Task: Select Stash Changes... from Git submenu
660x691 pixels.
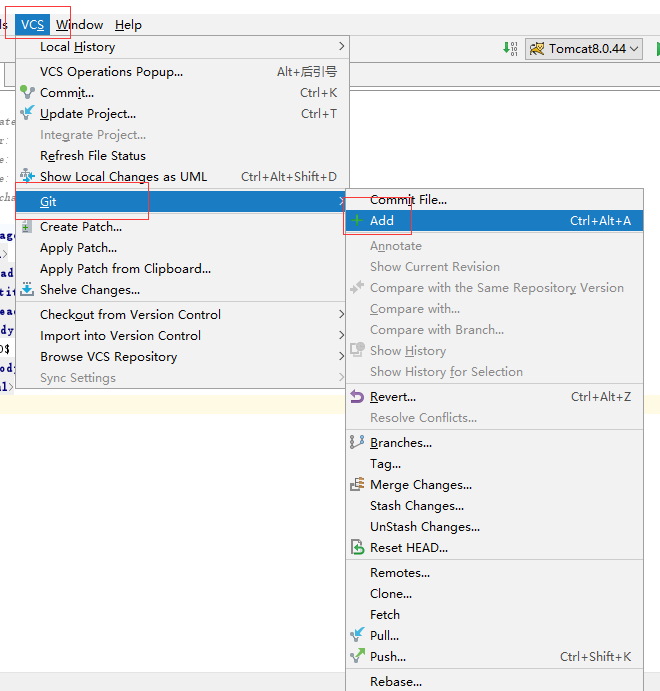Action: point(417,506)
